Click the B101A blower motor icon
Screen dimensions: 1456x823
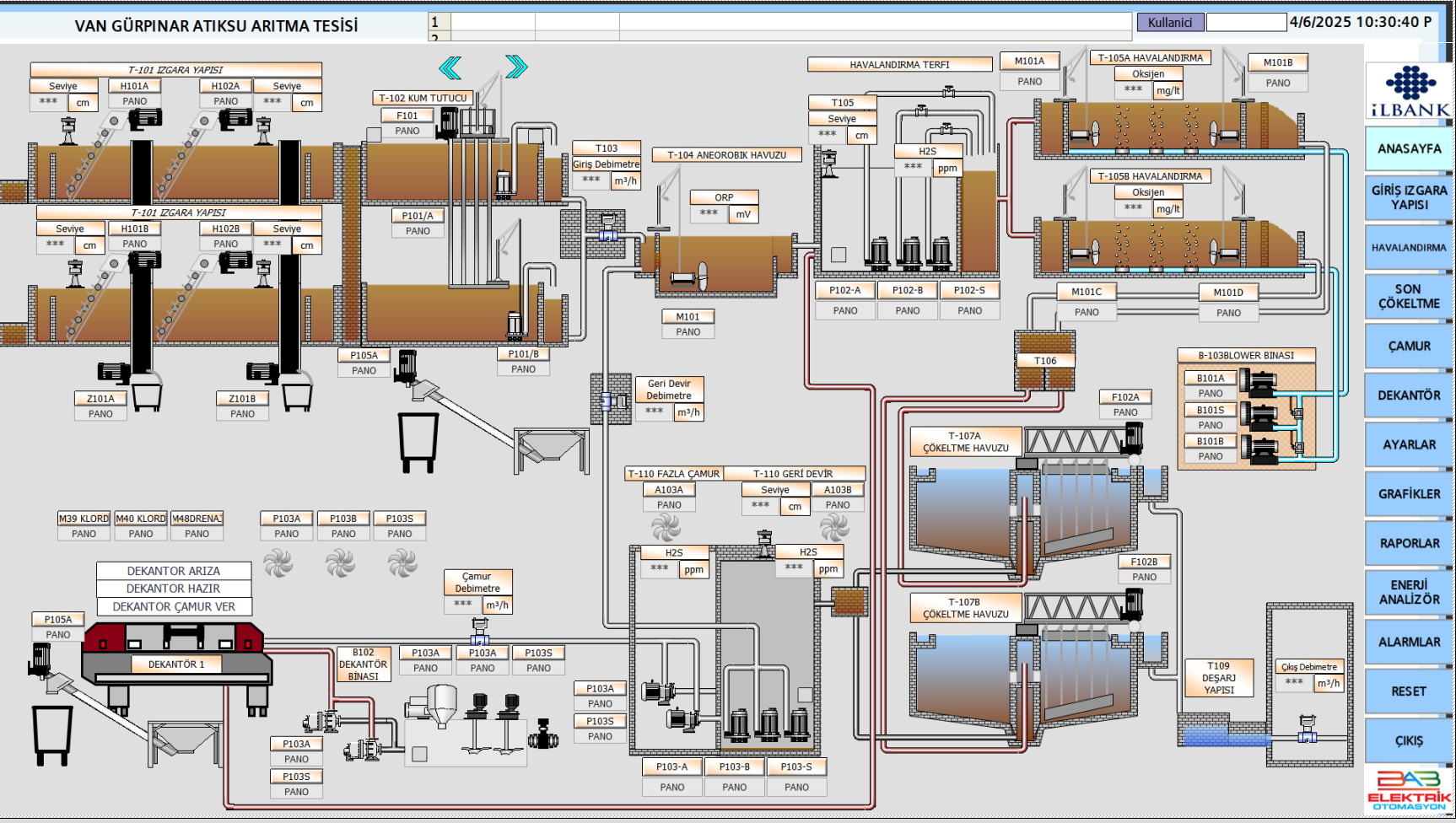1259,383
